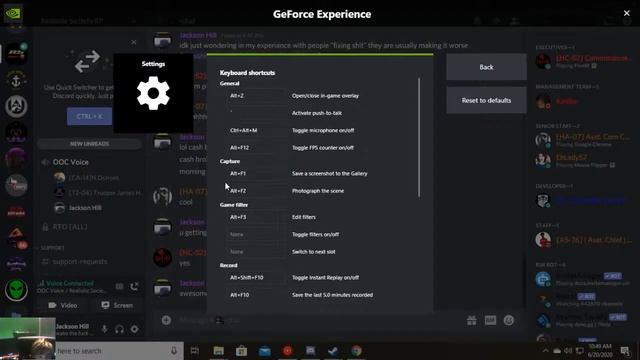This screenshot has width=640, height=360.
Task: Select the Activate push-to-talk shortcut field
Action: click(256, 113)
